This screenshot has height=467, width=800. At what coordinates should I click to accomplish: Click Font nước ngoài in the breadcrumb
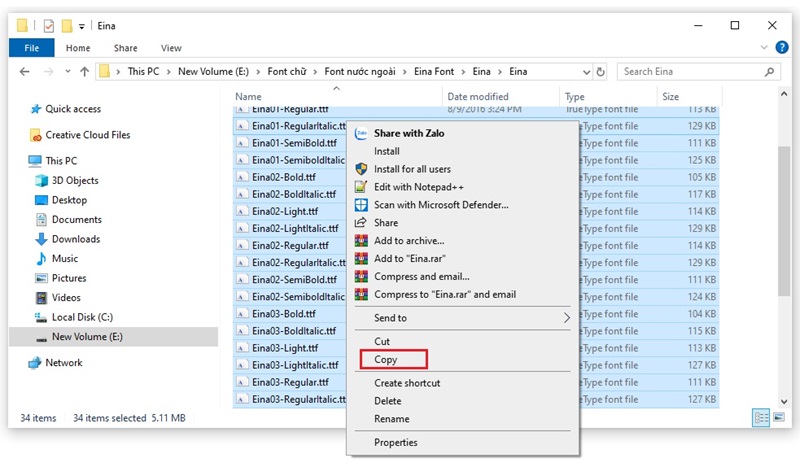point(360,72)
